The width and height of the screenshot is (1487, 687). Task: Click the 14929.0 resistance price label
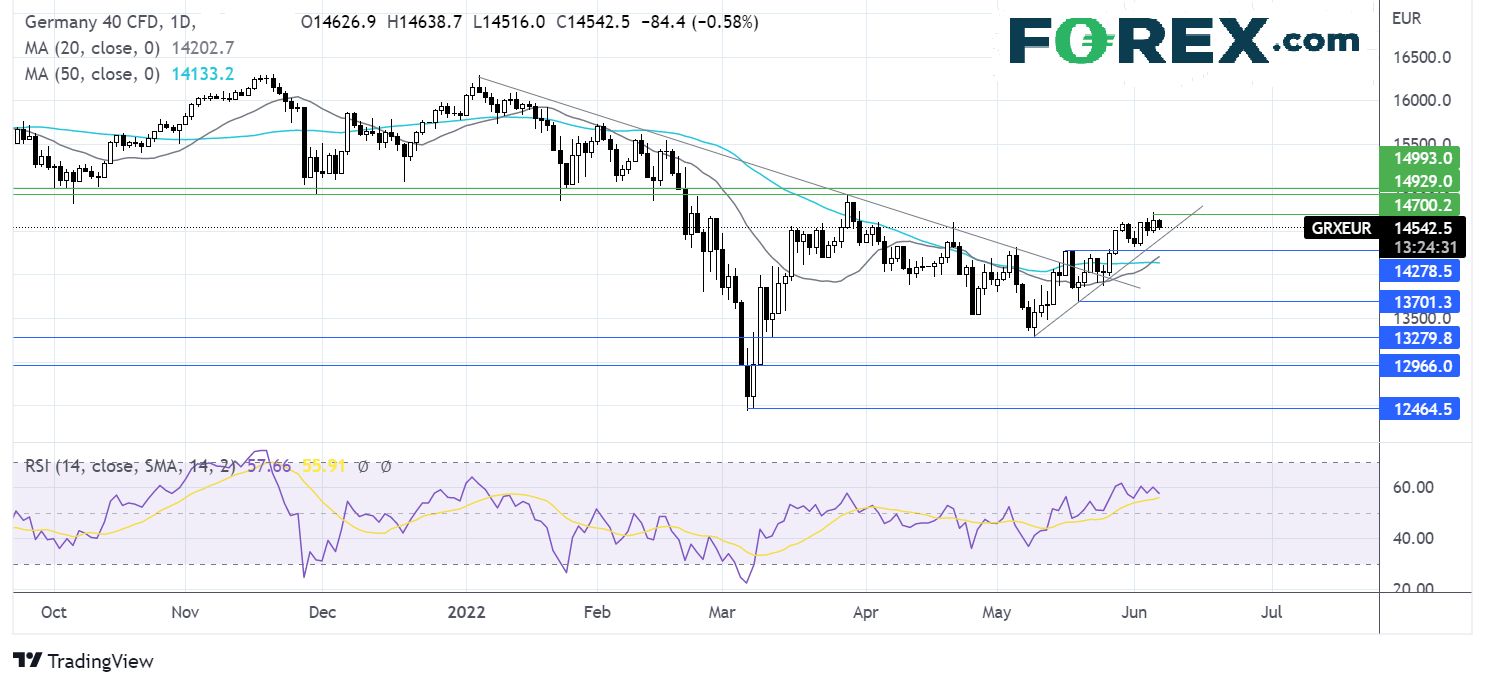(x=1420, y=181)
